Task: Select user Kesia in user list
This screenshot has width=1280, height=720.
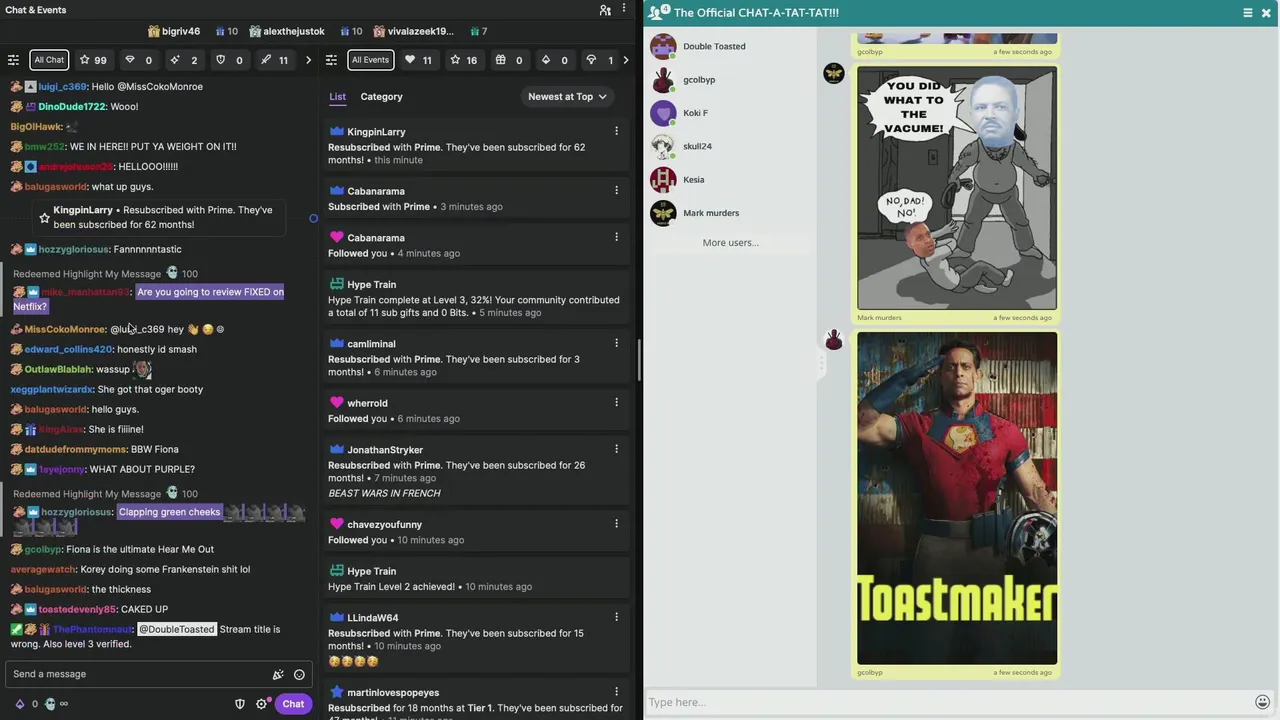Action: click(x=730, y=179)
